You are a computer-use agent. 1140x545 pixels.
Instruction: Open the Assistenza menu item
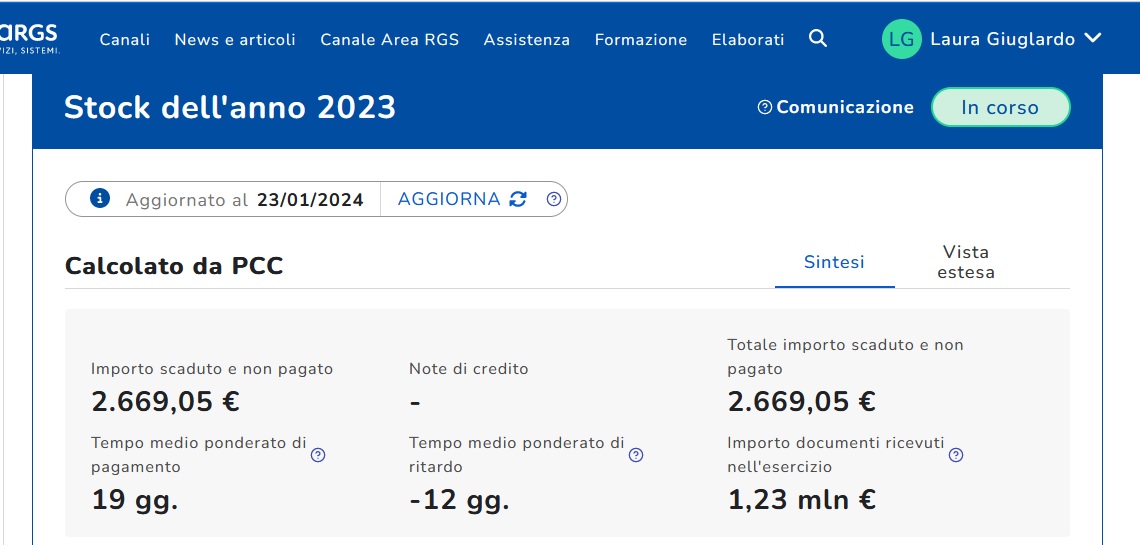pos(526,40)
